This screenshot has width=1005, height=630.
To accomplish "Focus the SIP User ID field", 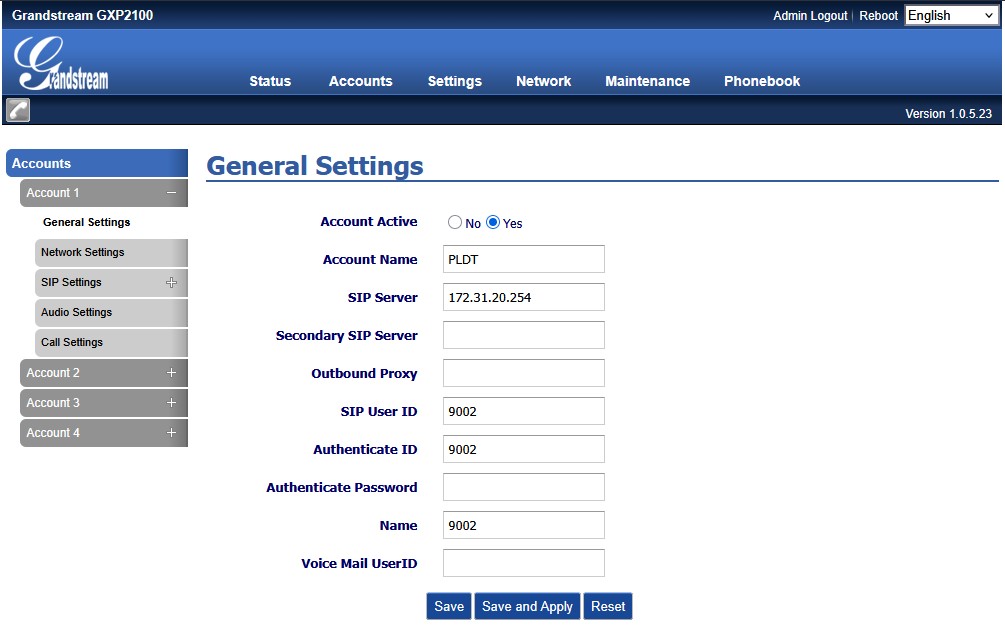I will click(x=524, y=411).
